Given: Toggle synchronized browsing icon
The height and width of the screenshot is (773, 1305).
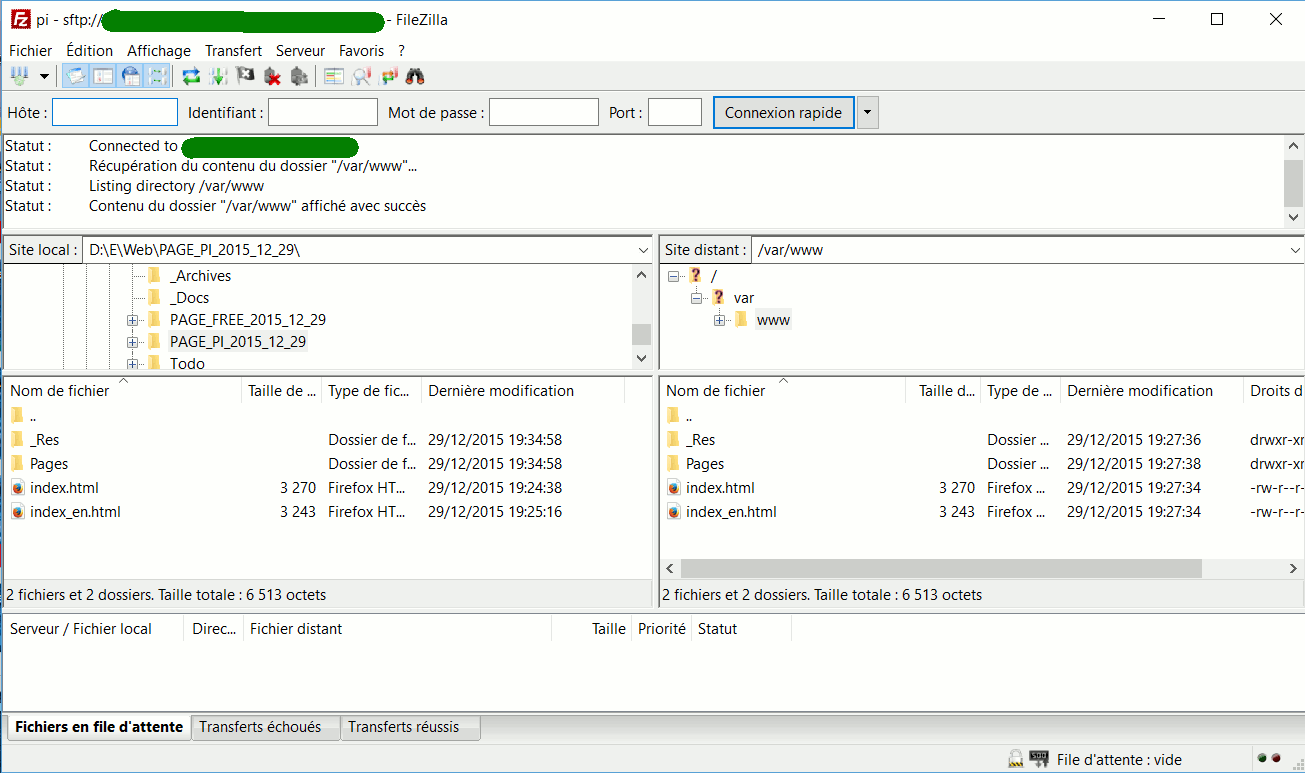Looking at the screenshot, I should click(388, 76).
